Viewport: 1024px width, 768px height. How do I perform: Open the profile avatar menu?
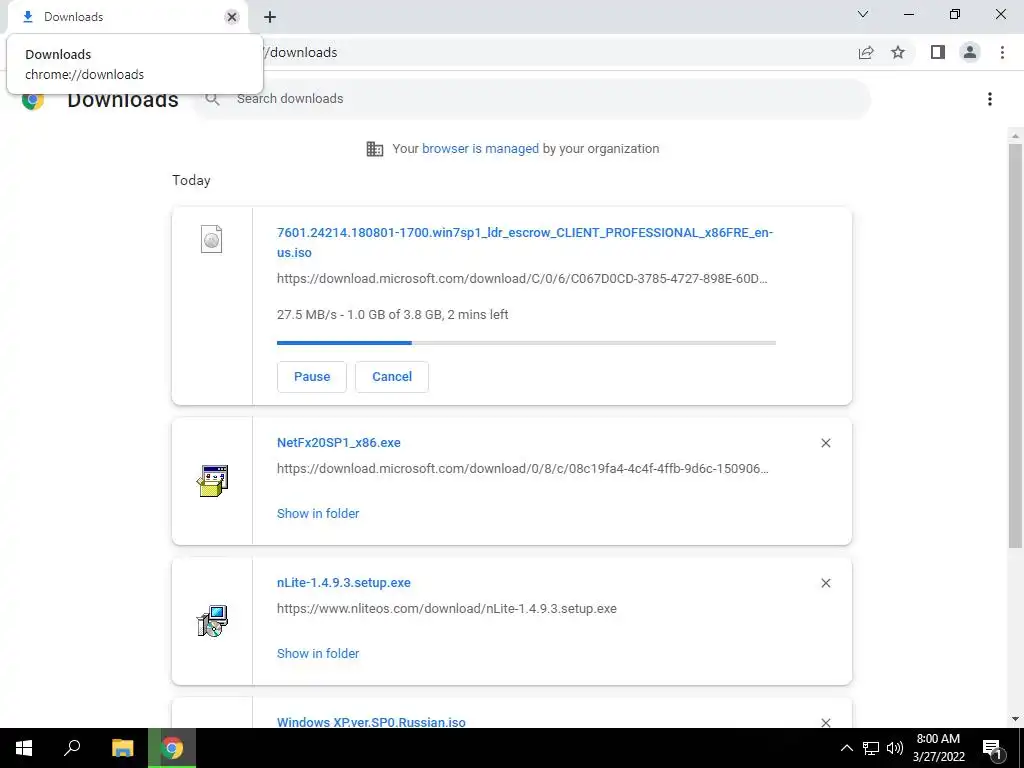coord(970,52)
